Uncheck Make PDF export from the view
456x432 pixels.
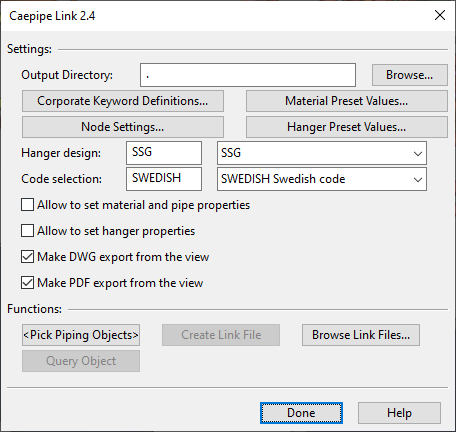[x=27, y=283]
